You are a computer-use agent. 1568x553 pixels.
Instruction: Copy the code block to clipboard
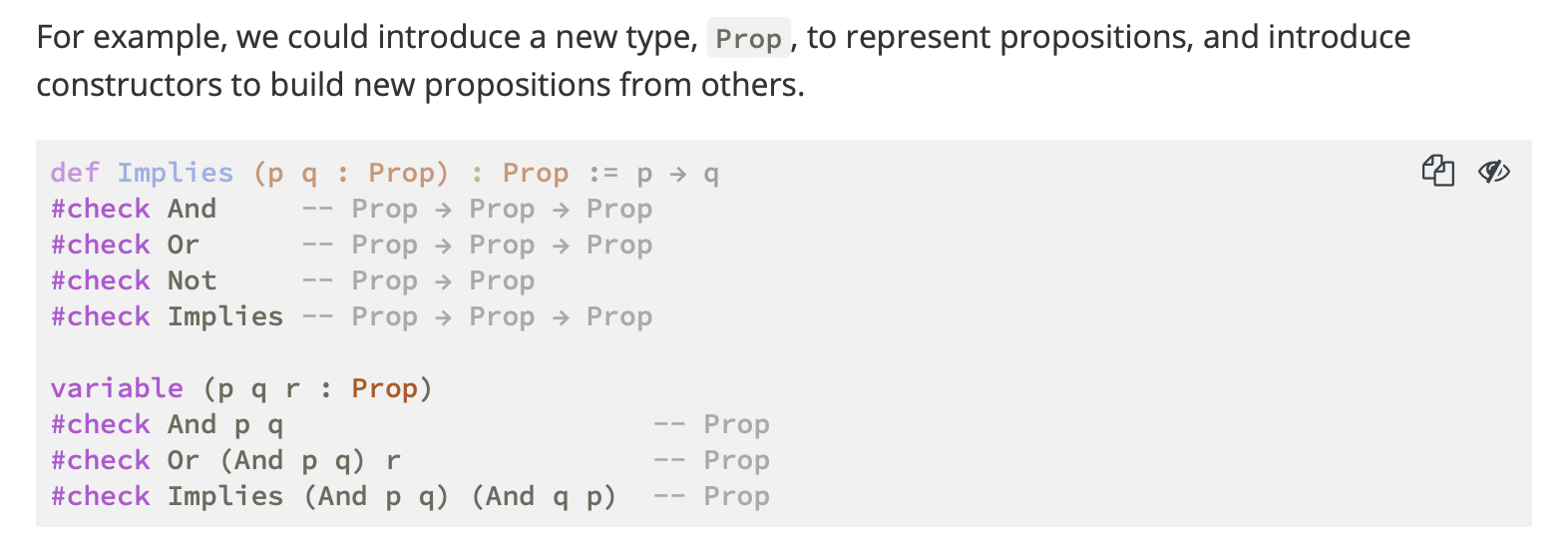click(x=1437, y=171)
